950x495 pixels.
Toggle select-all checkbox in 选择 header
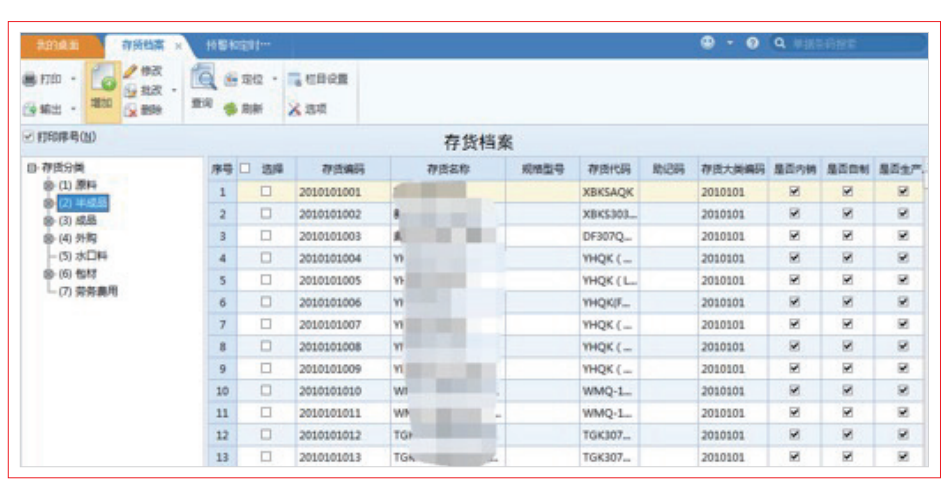coord(244,169)
